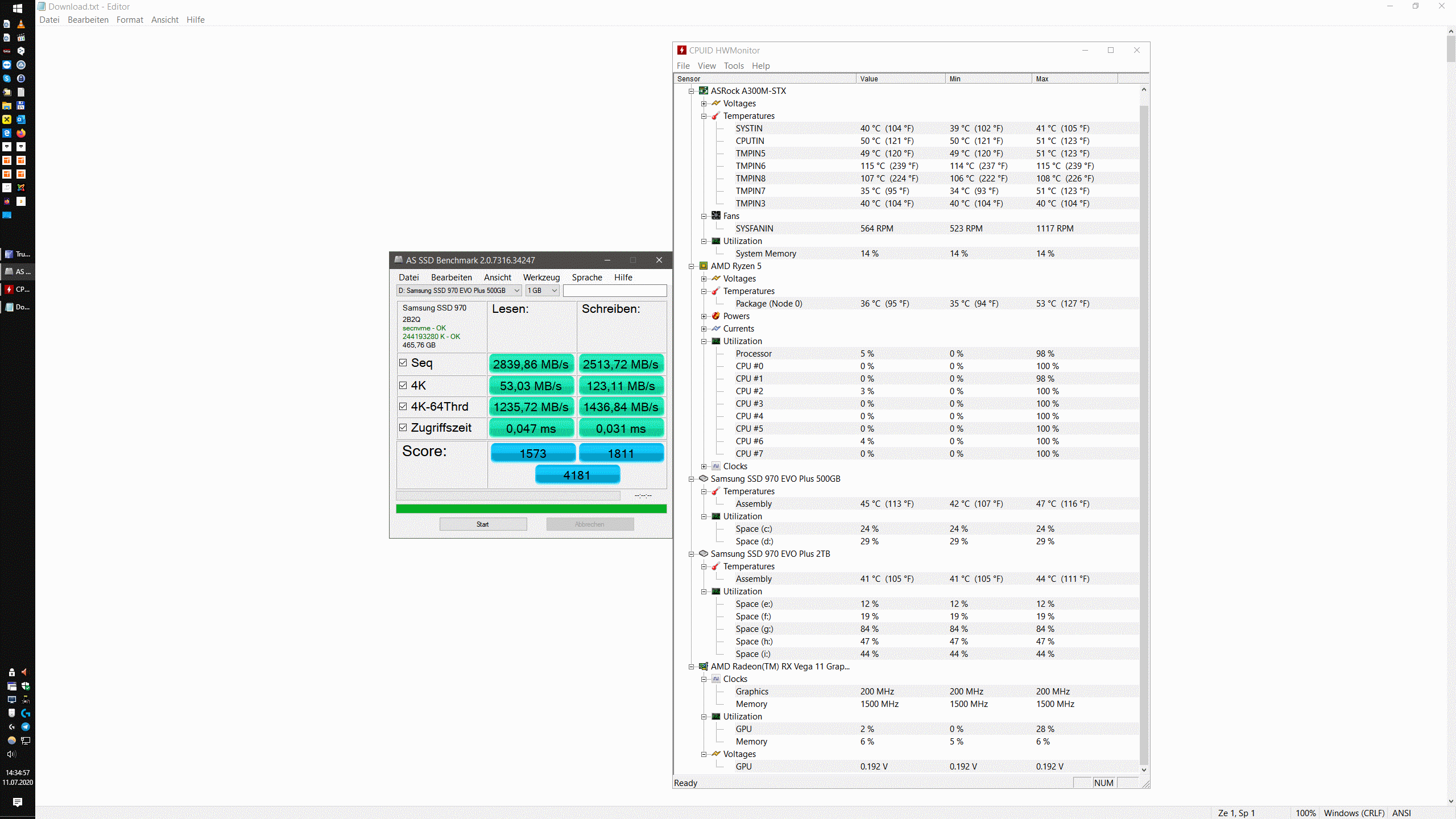The width and height of the screenshot is (1456, 819).
Task: Click the Max column header in HWMonitor
Action: (x=1075, y=79)
